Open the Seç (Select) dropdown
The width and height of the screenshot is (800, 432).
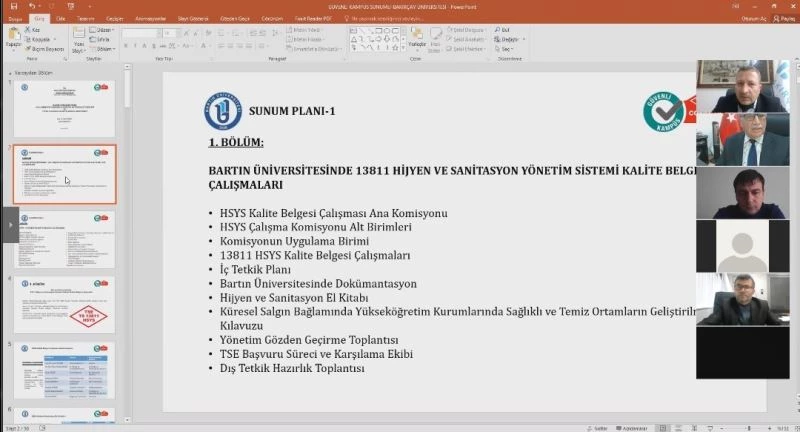coord(508,48)
